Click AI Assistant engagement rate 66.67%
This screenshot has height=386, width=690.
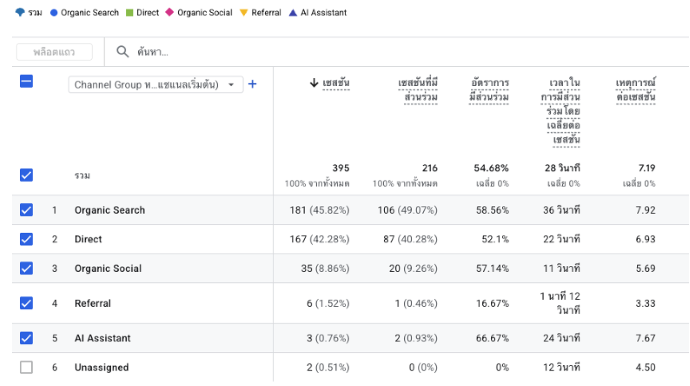coord(492,338)
